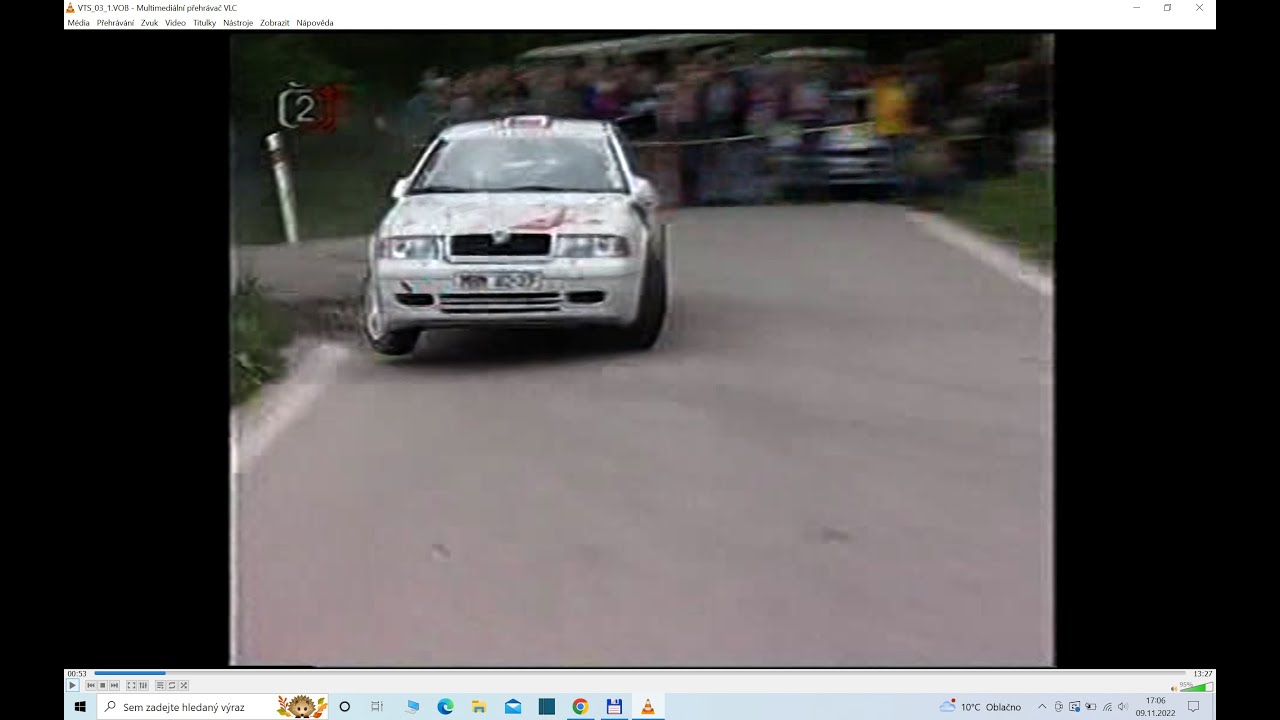Open Meet Now tray icon
The width and height of the screenshot is (1280, 720).
pyautogui.click(x=1058, y=707)
